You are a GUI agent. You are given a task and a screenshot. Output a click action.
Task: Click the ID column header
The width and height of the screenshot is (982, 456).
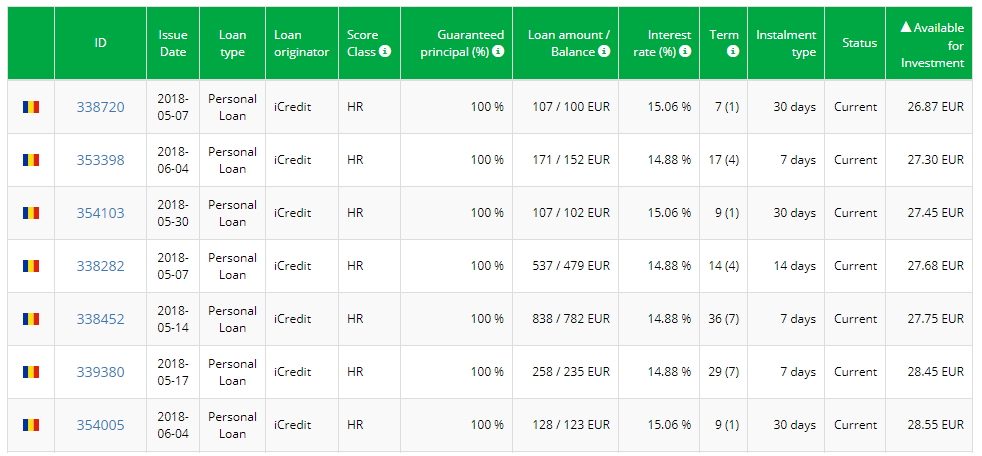pos(100,43)
